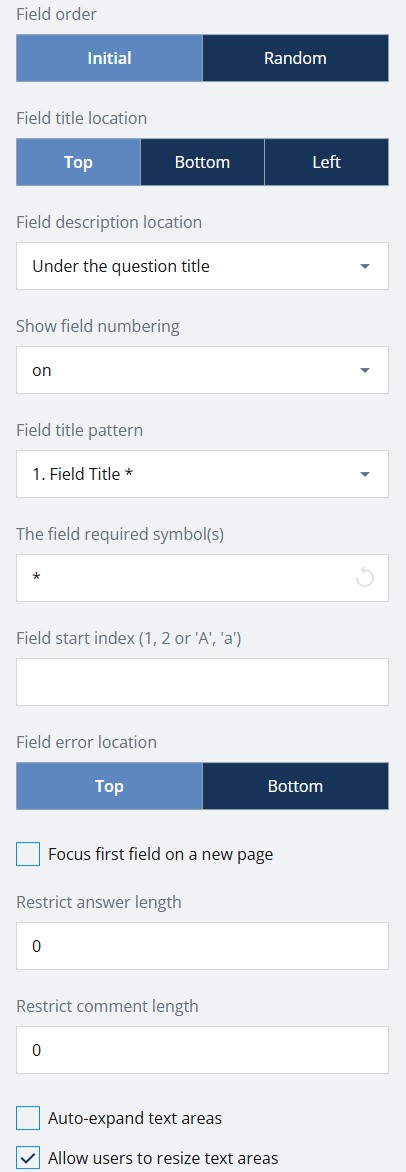406x1172 pixels.
Task: Select Random field order
Action: coord(295,58)
